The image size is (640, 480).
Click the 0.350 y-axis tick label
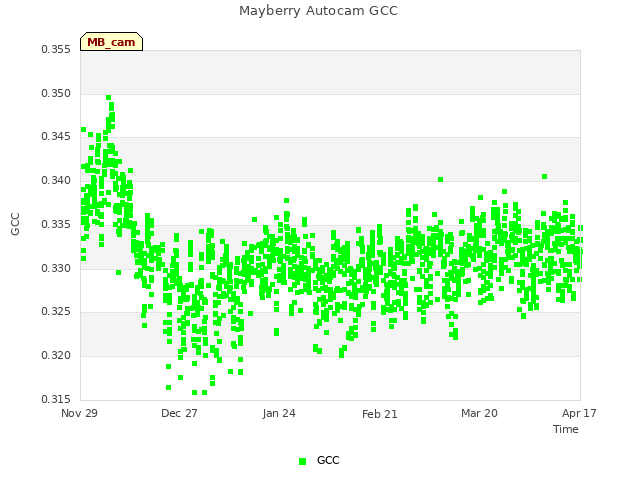pos(56,93)
